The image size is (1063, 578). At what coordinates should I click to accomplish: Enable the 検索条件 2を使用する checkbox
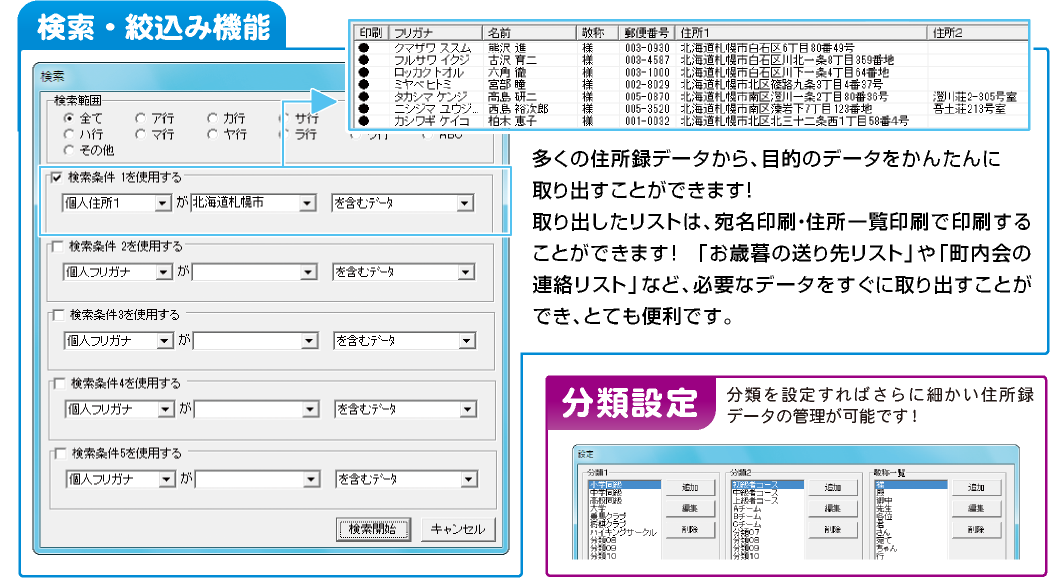[57, 246]
